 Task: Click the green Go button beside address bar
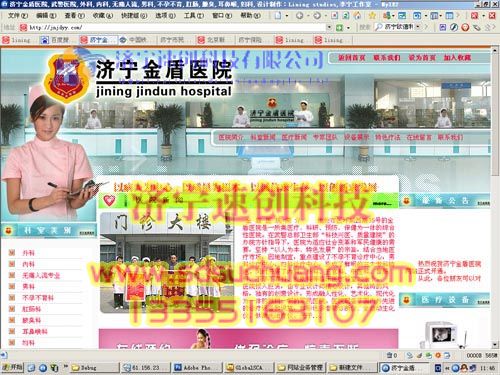point(339,27)
